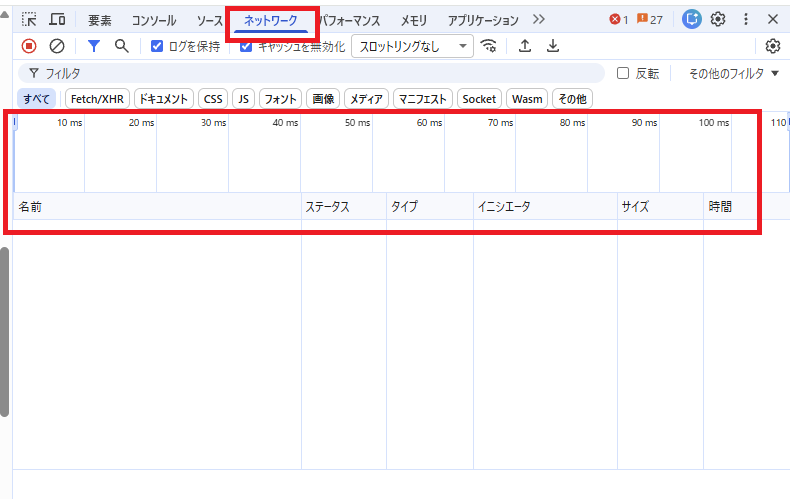Close the DevTools panel
Image resolution: width=790 pixels, height=499 pixels.
click(x=773, y=20)
